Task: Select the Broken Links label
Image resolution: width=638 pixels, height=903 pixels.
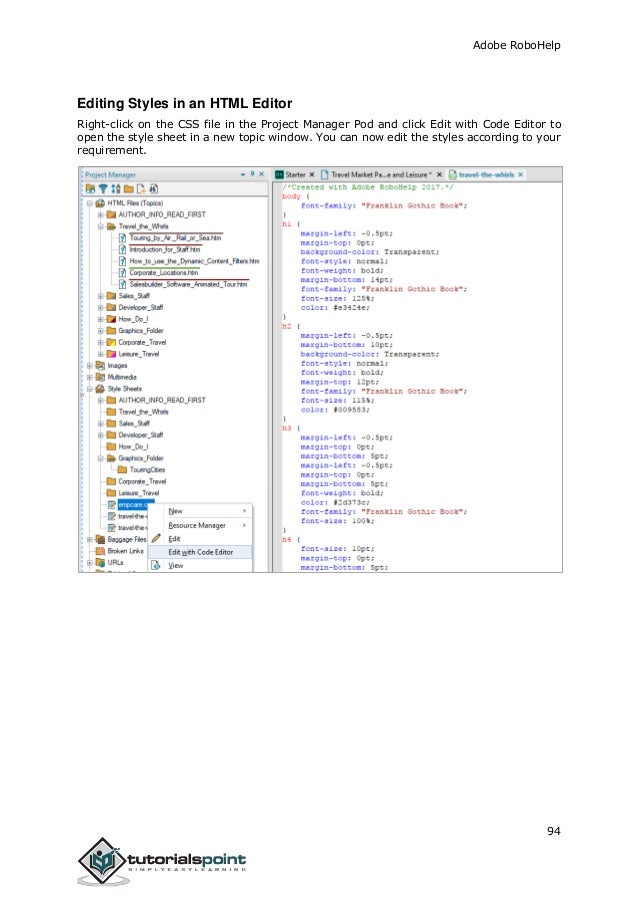Action: 125,551
